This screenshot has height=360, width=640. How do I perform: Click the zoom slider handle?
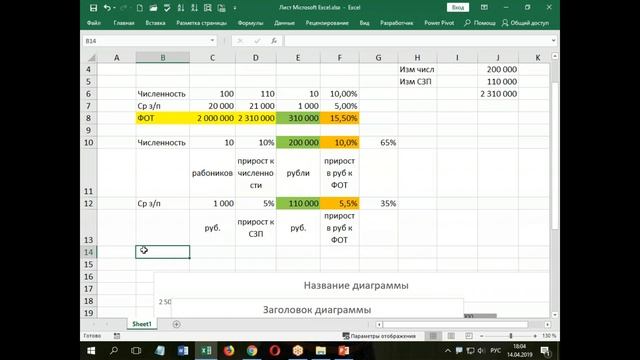[x=511, y=336]
